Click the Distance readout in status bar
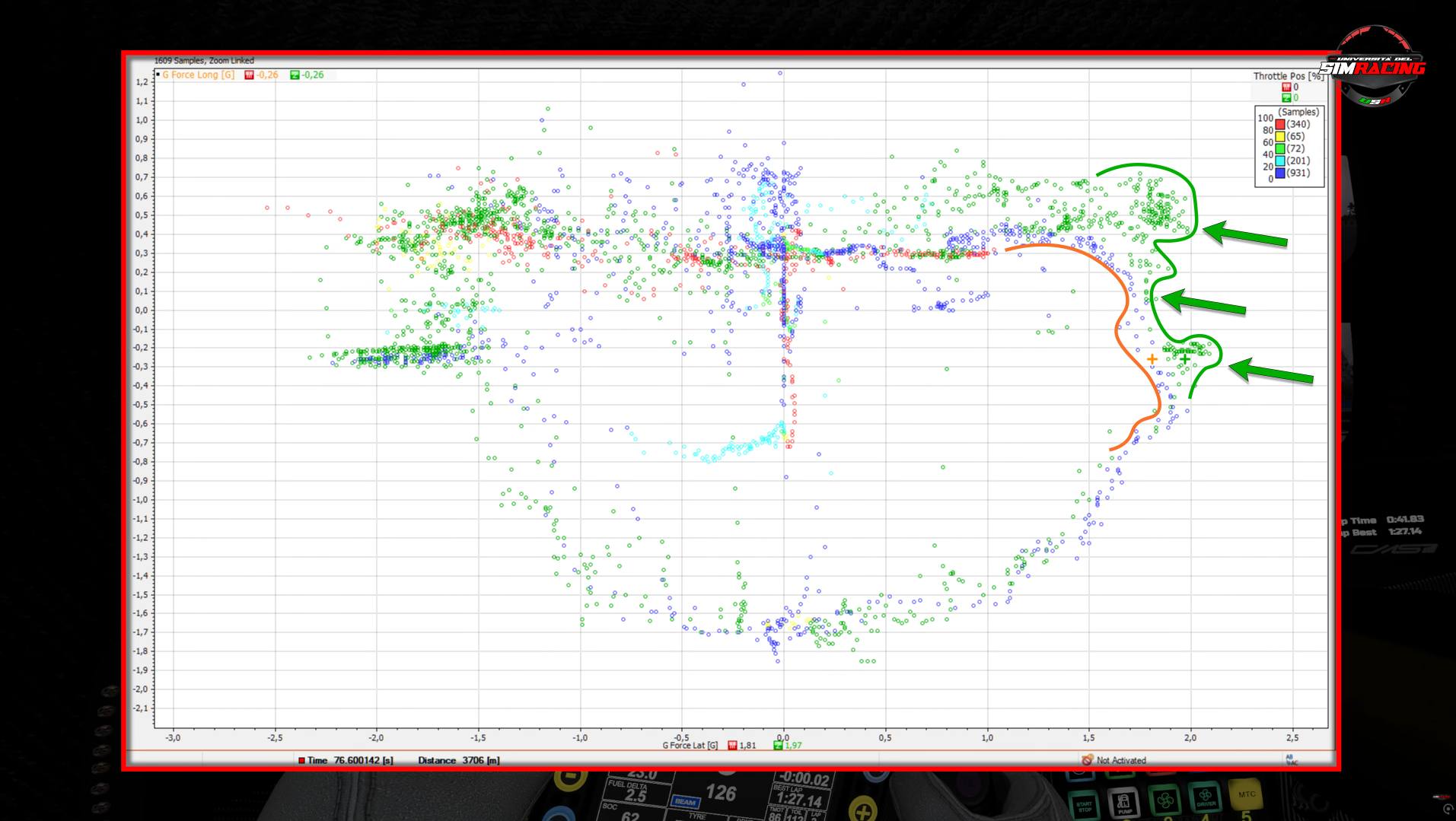1456x821 pixels. pos(458,760)
